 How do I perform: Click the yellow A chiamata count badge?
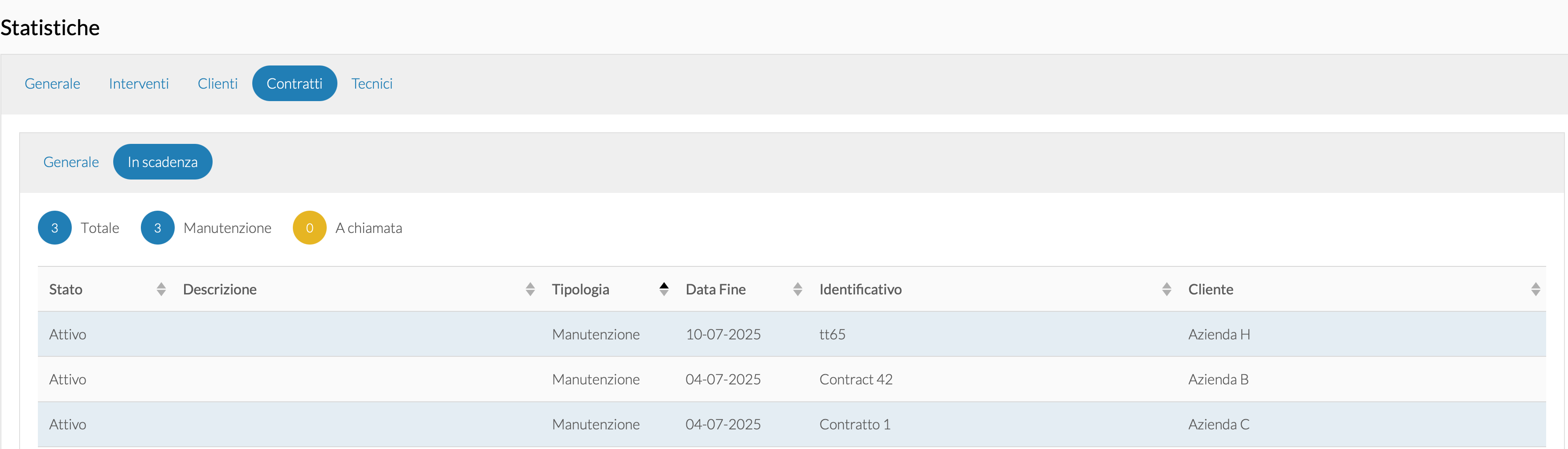(310, 228)
